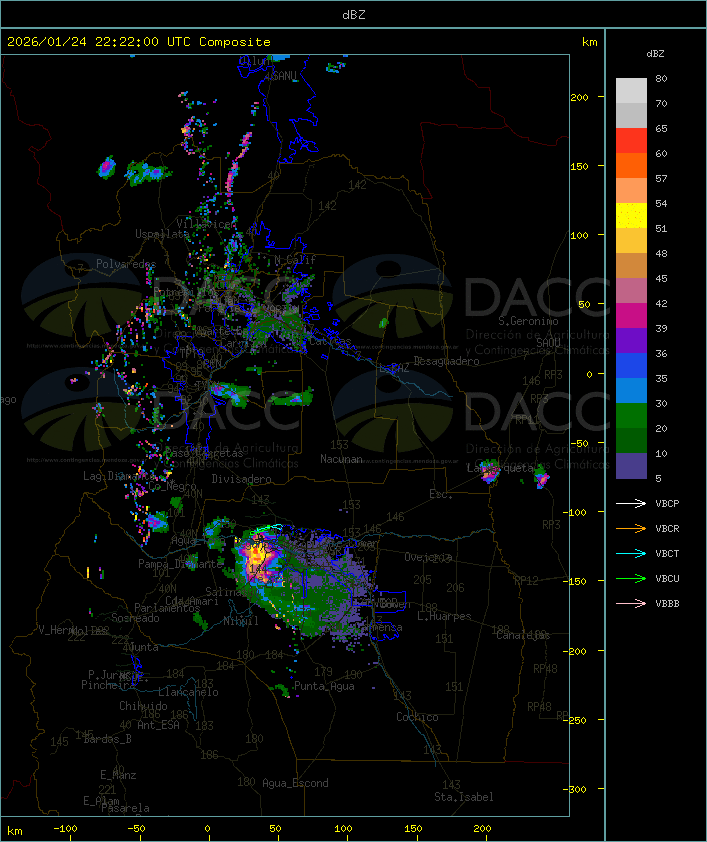The height and width of the screenshot is (842, 707).
Task: Click the red 60–65 dBZ legend swatch
Action: click(x=631, y=141)
